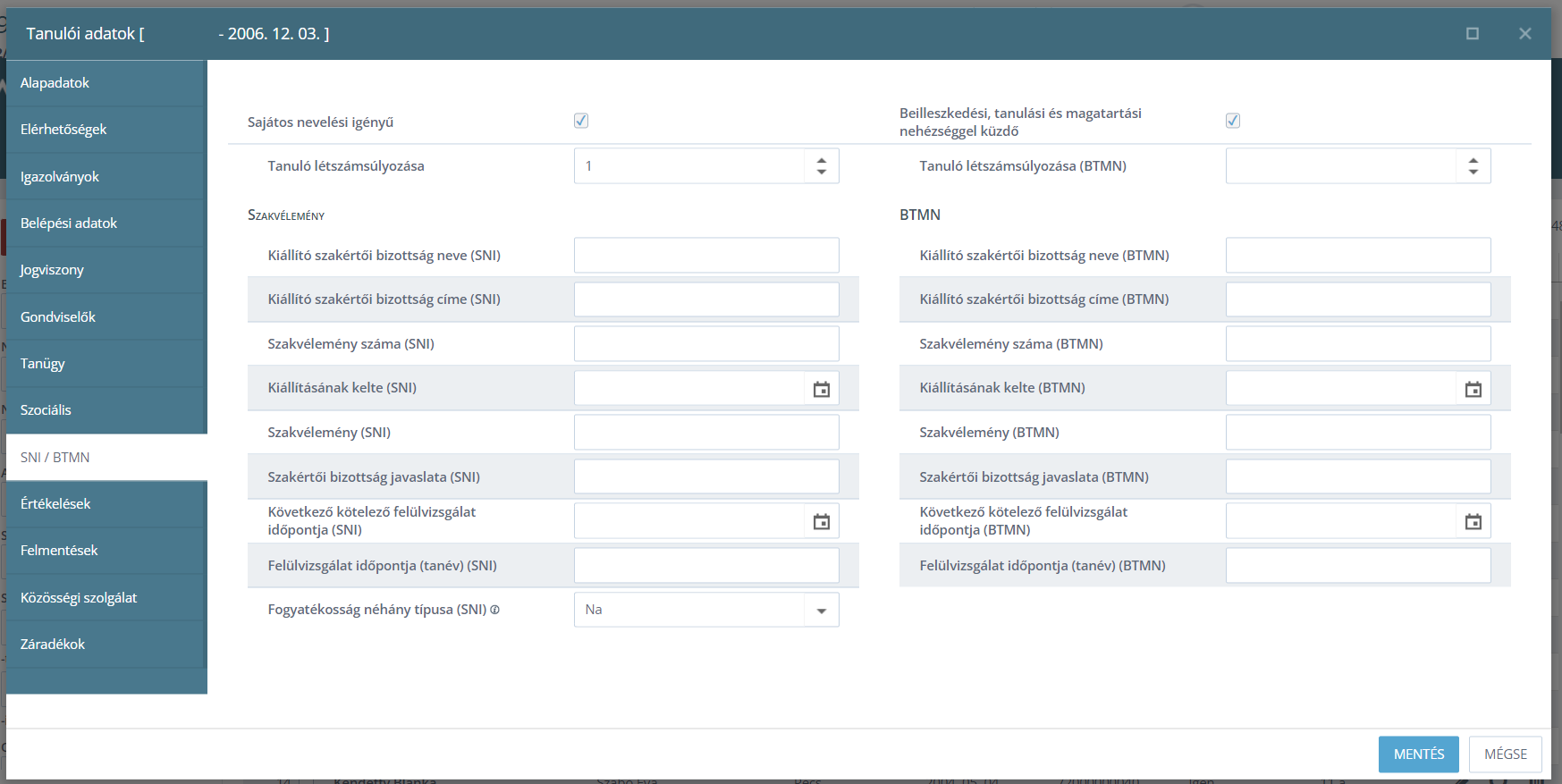Click Kiállító szakértői bizottság neve (BTMN) field
Viewport: 1562px width, 784px height.
click(1358, 256)
